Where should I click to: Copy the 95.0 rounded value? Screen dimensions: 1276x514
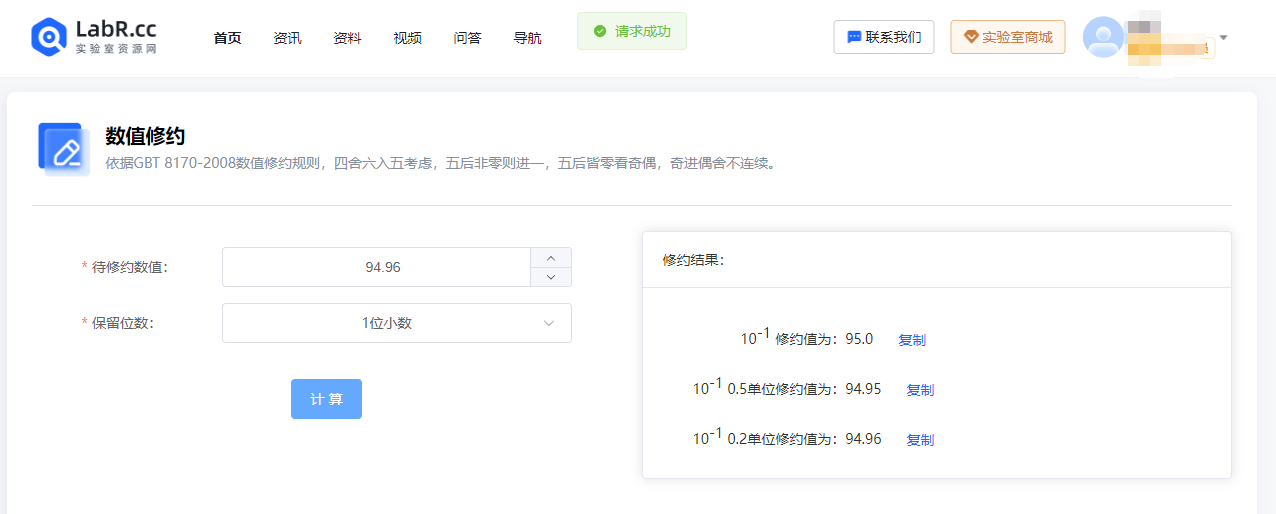[x=911, y=340]
